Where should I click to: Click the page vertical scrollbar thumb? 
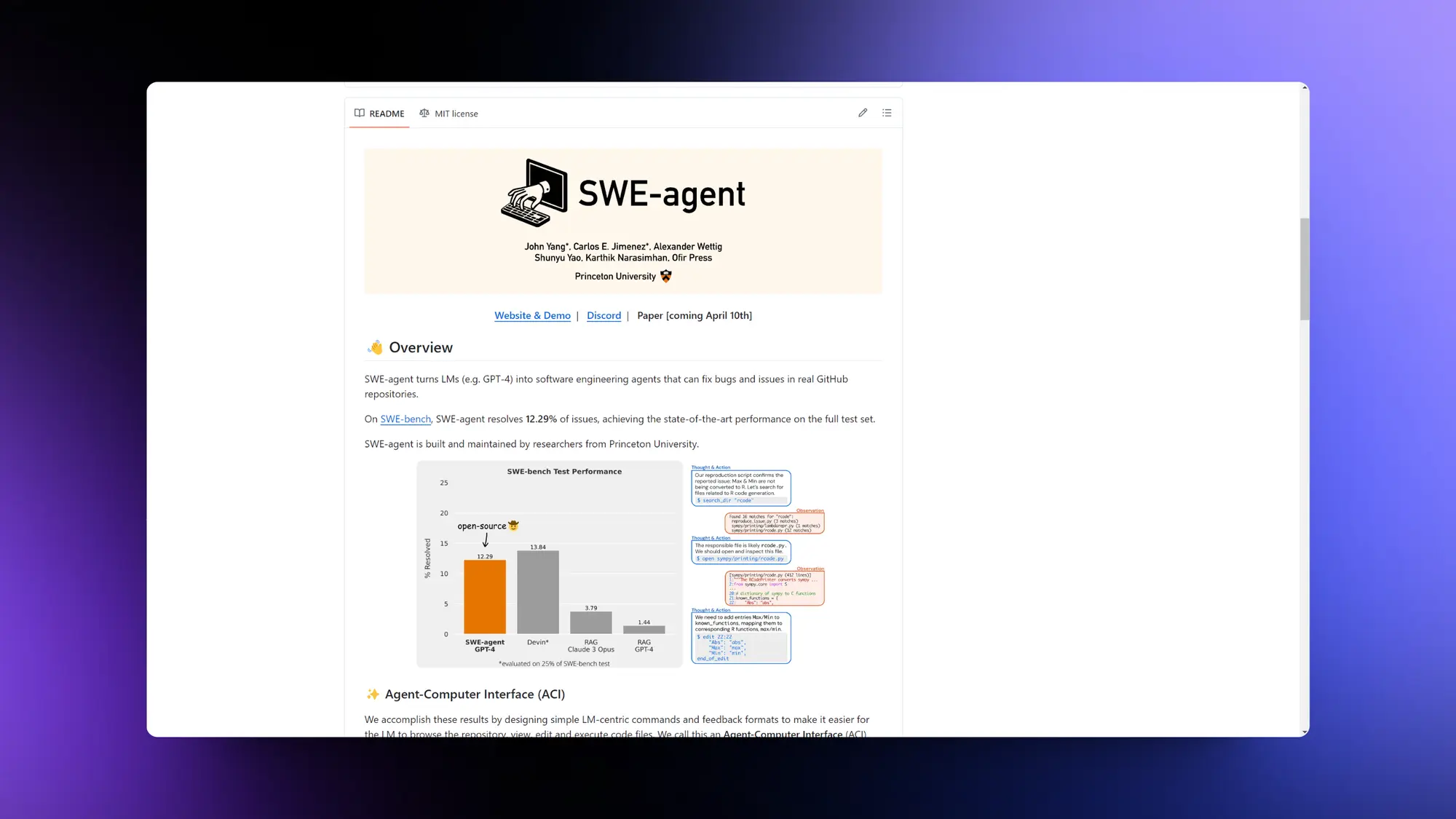tap(1305, 269)
